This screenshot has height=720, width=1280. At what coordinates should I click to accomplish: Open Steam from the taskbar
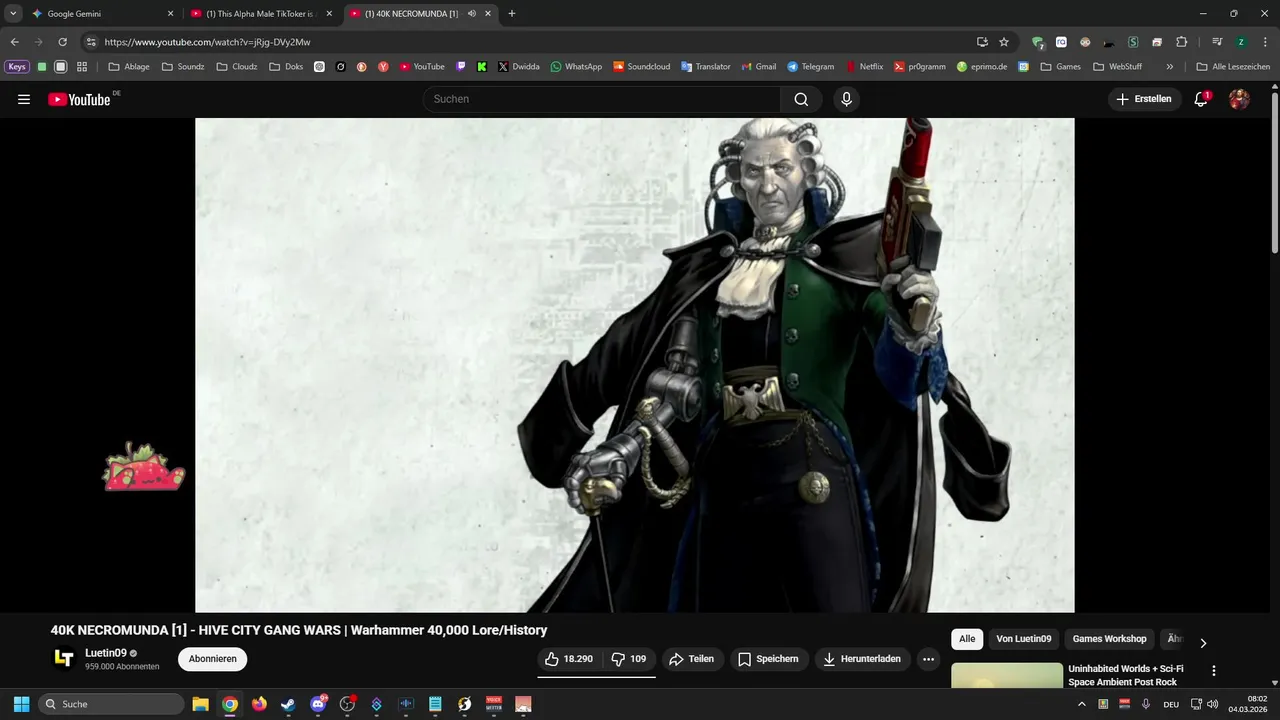(288, 704)
